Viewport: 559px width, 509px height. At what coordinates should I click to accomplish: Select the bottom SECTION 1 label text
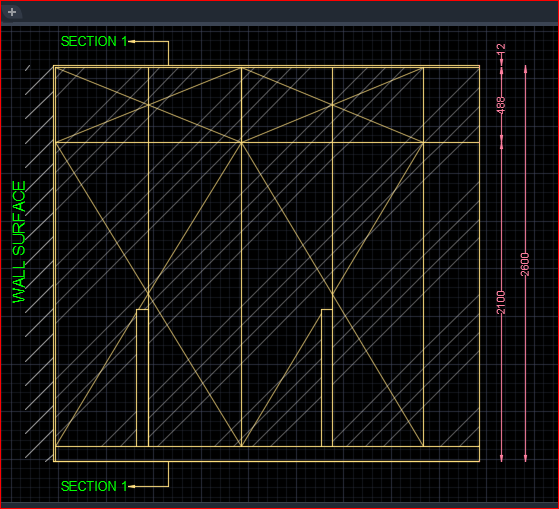(x=94, y=486)
